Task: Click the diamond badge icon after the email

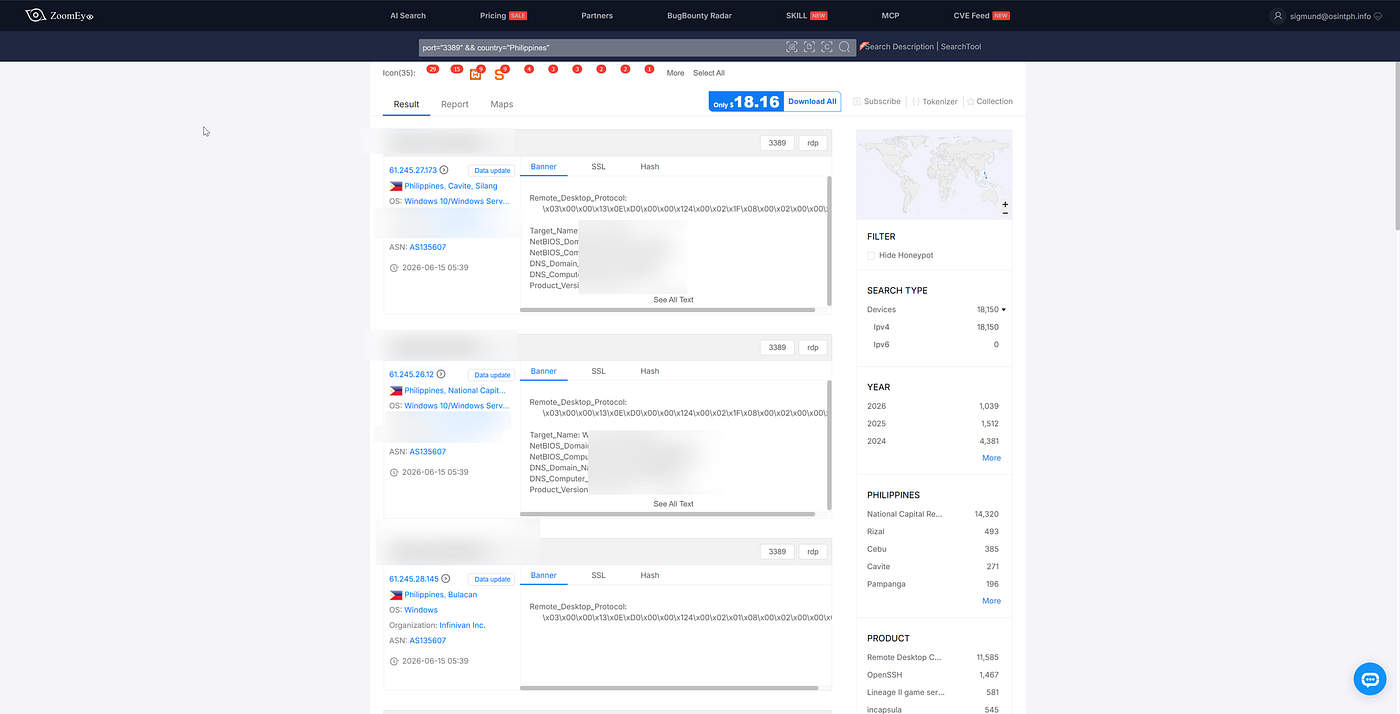Action: point(1378,16)
